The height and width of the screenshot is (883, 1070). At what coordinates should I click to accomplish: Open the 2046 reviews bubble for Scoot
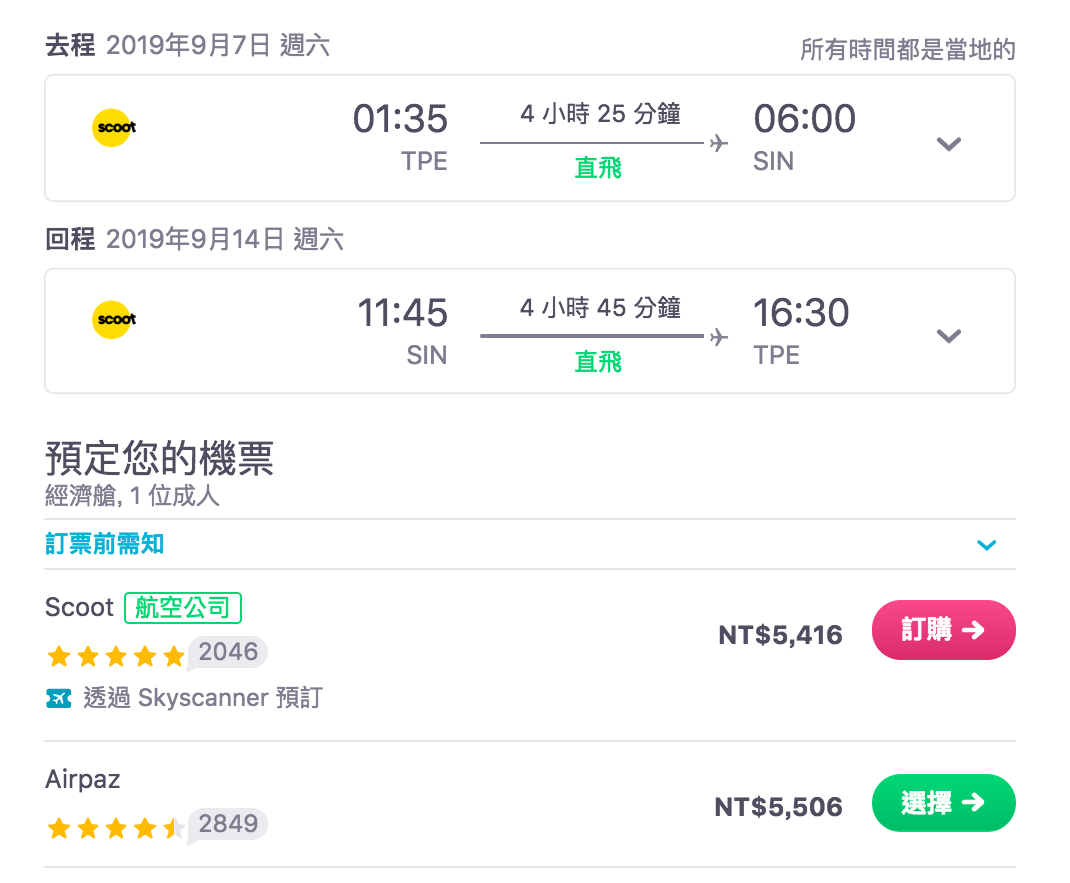(x=228, y=653)
